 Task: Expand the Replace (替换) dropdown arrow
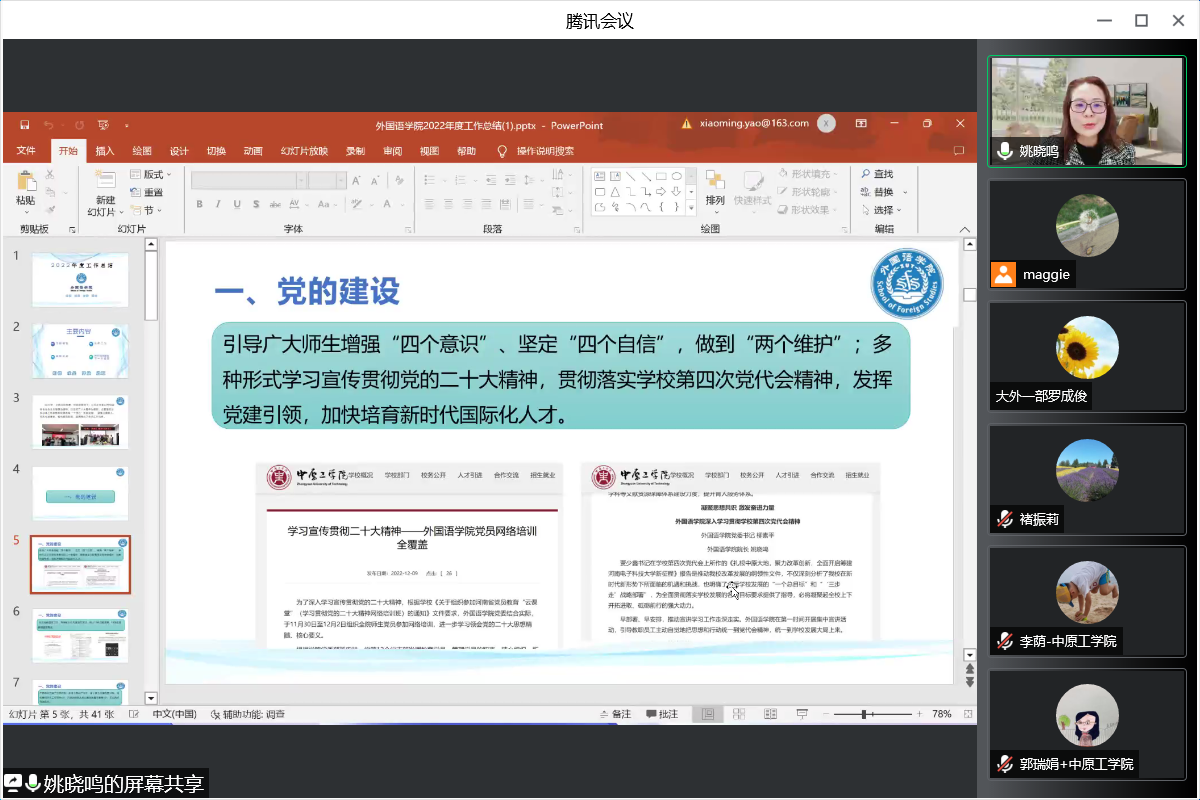click(906, 192)
